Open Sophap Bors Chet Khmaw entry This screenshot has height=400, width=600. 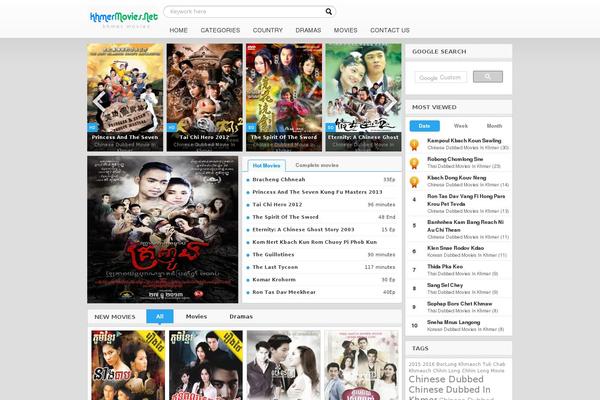point(460,304)
